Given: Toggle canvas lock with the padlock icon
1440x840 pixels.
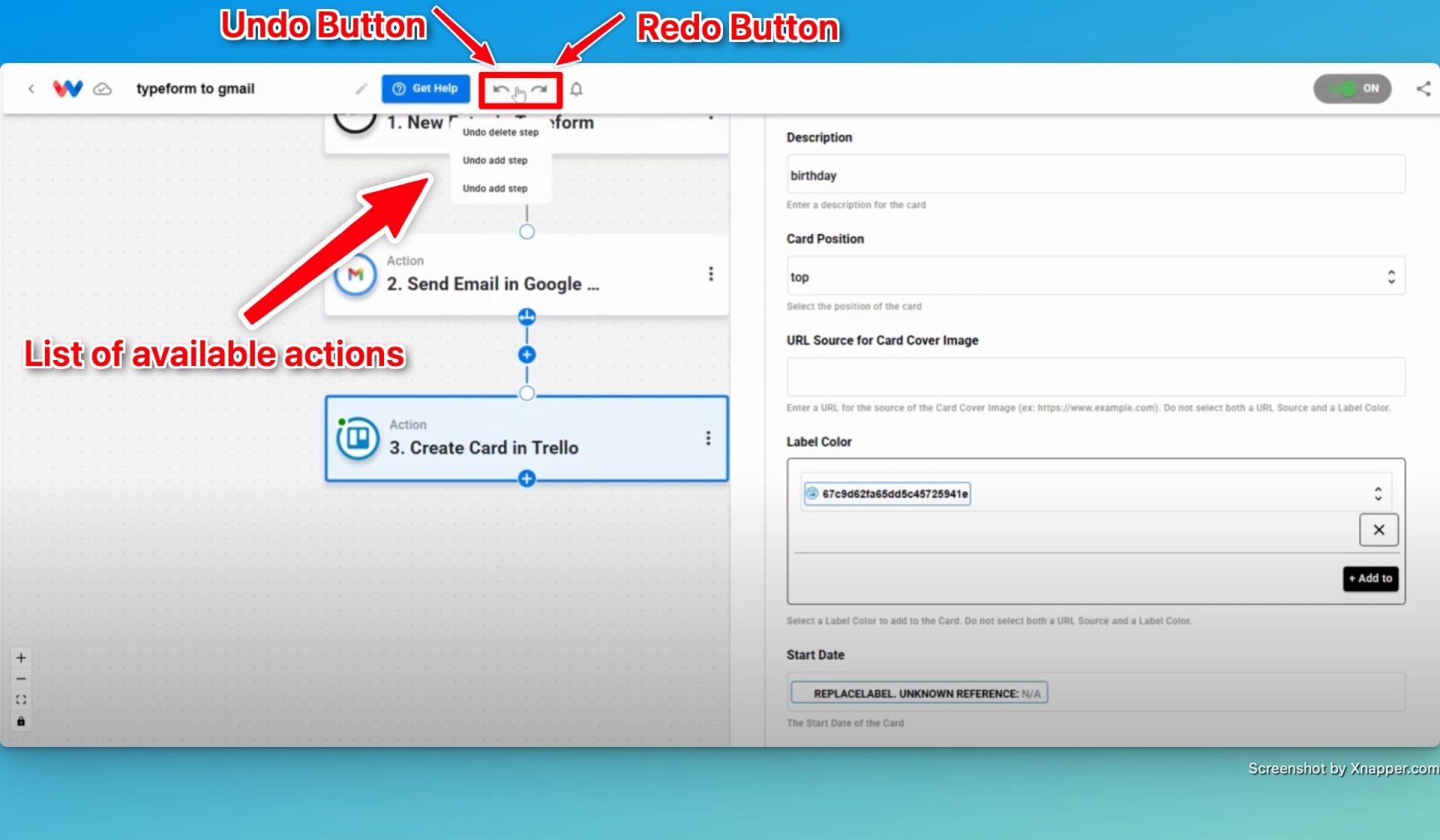Looking at the screenshot, I should pos(20,721).
